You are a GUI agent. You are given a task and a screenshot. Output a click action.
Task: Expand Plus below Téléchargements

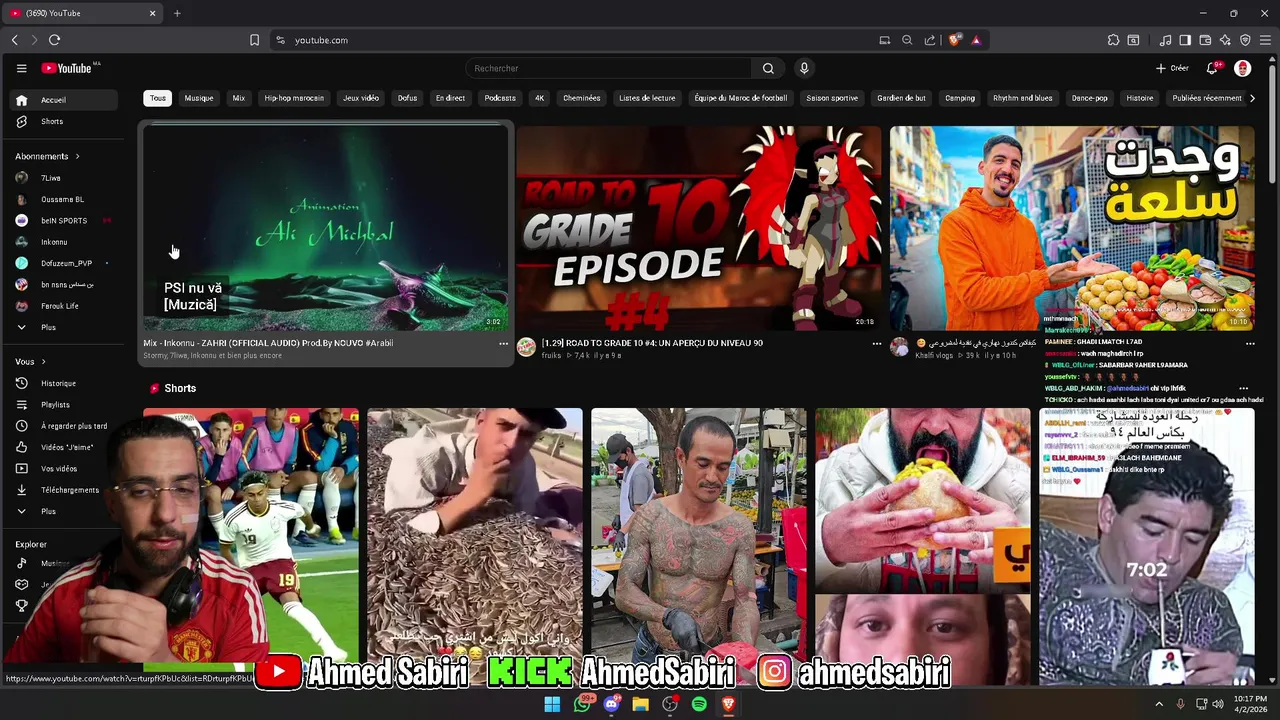click(63, 511)
